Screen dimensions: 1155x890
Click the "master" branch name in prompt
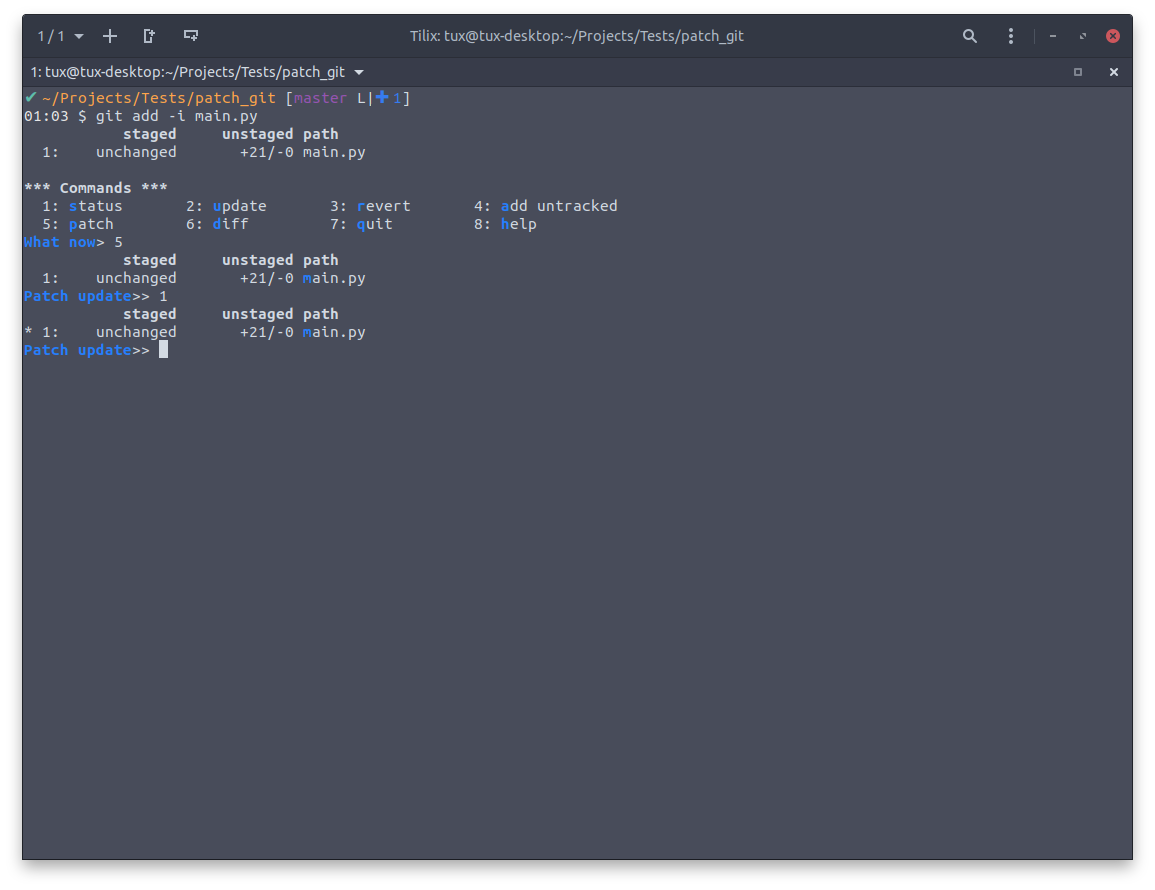(320, 98)
